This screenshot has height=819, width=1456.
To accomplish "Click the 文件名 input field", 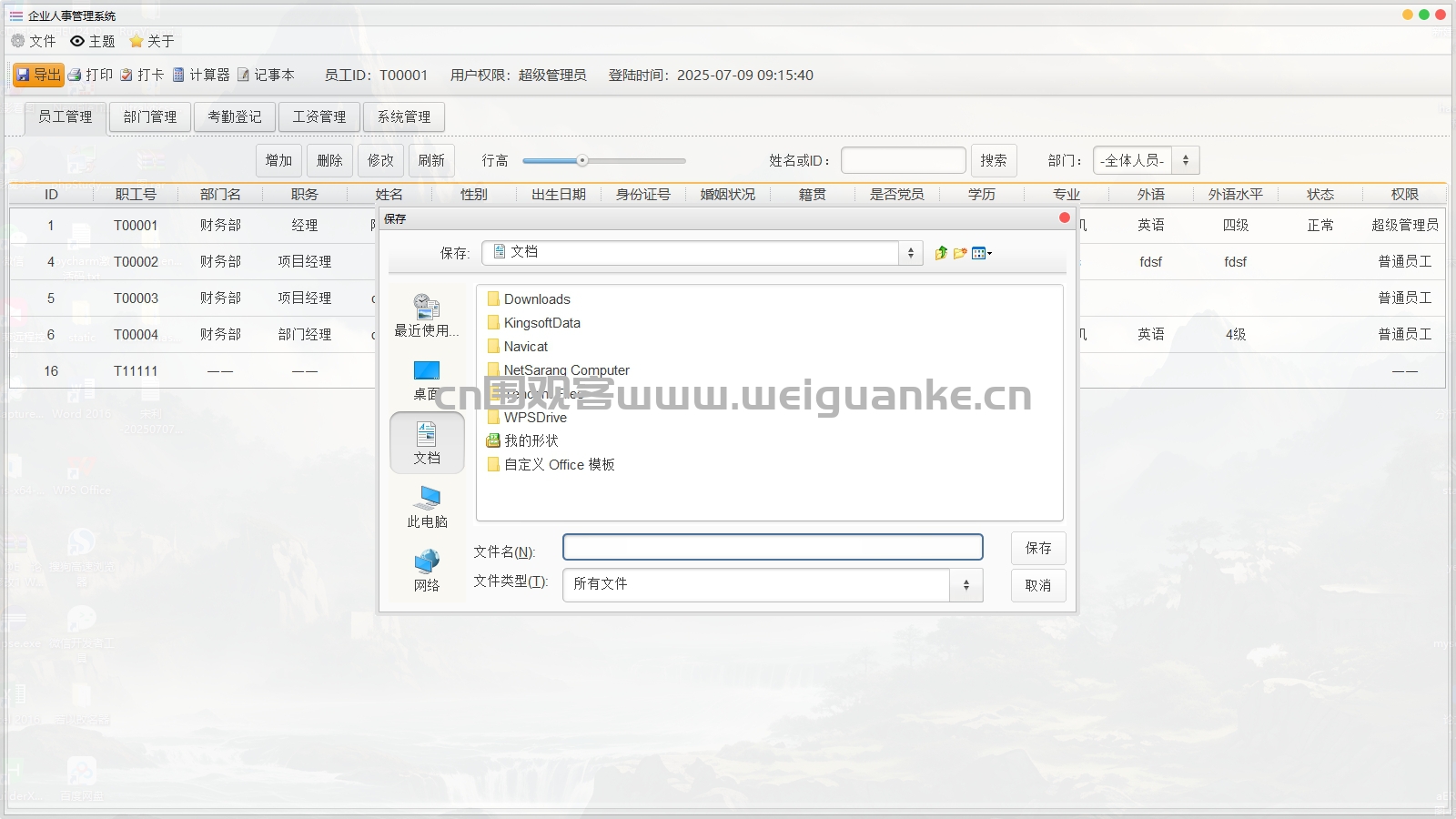I will (773, 547).
